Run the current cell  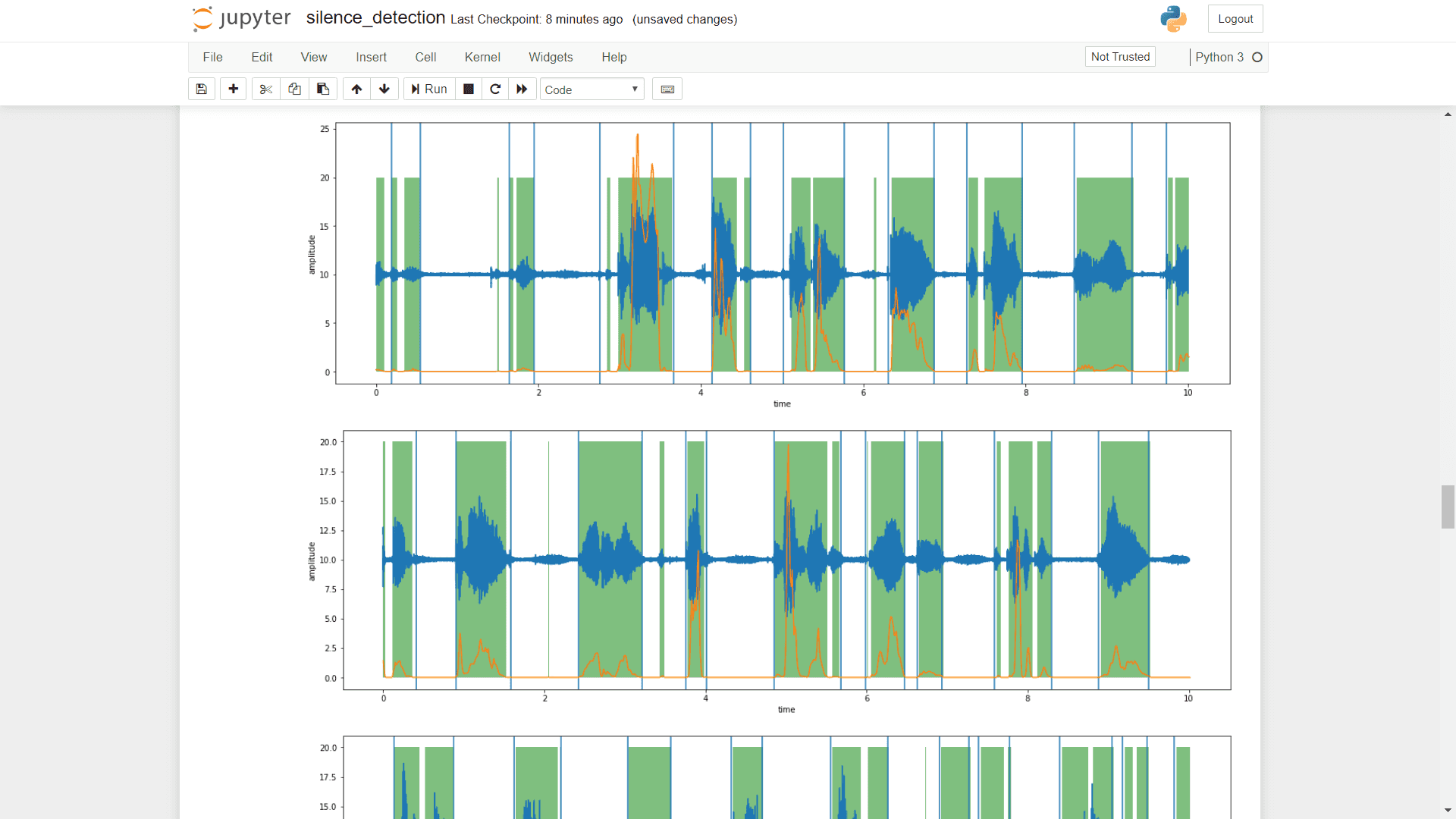[428, 89]
